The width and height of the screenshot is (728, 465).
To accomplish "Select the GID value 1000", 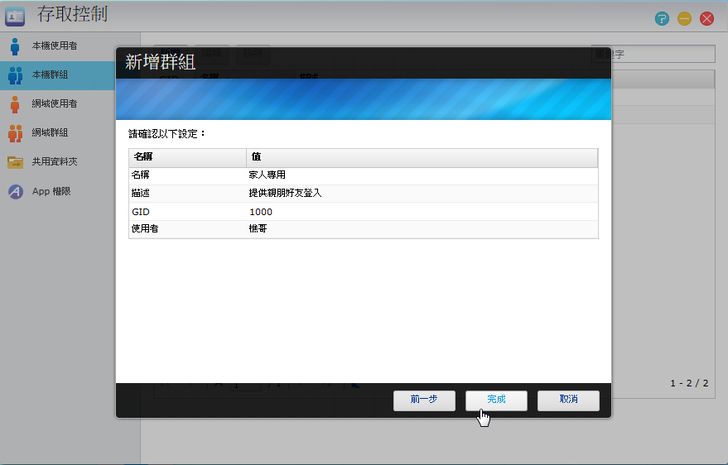I will (x=261, y=212).
